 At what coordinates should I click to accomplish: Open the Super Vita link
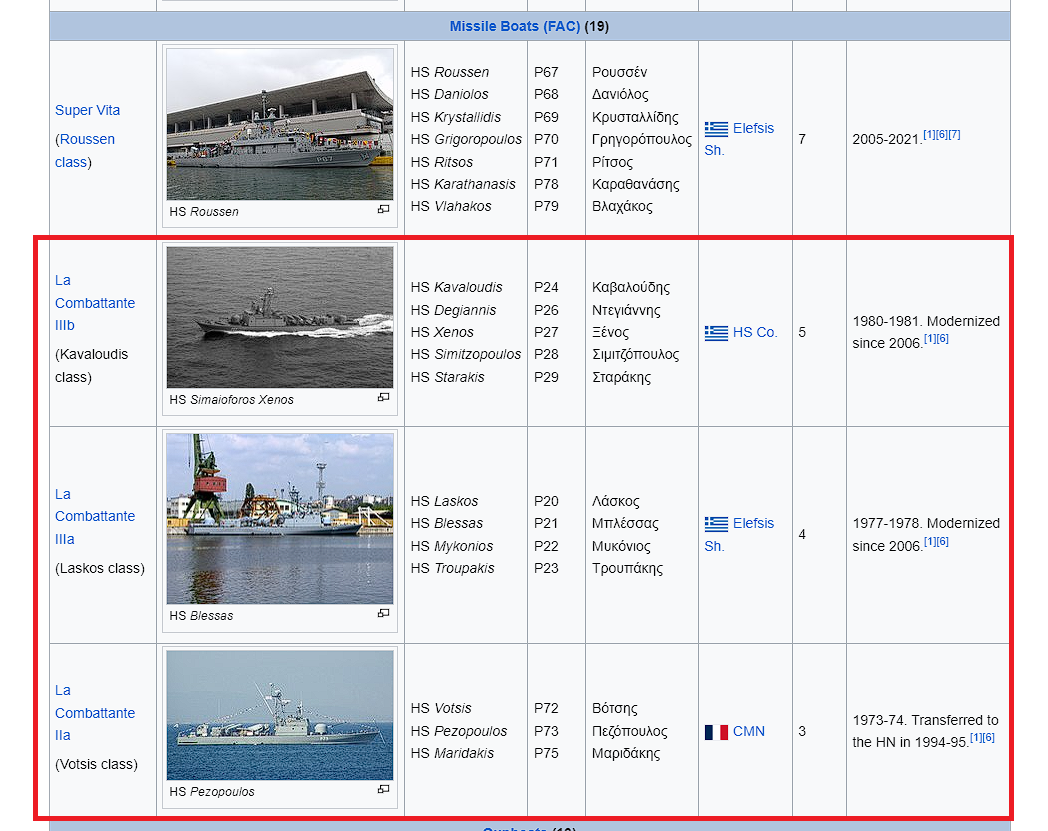tap(88, 110)
